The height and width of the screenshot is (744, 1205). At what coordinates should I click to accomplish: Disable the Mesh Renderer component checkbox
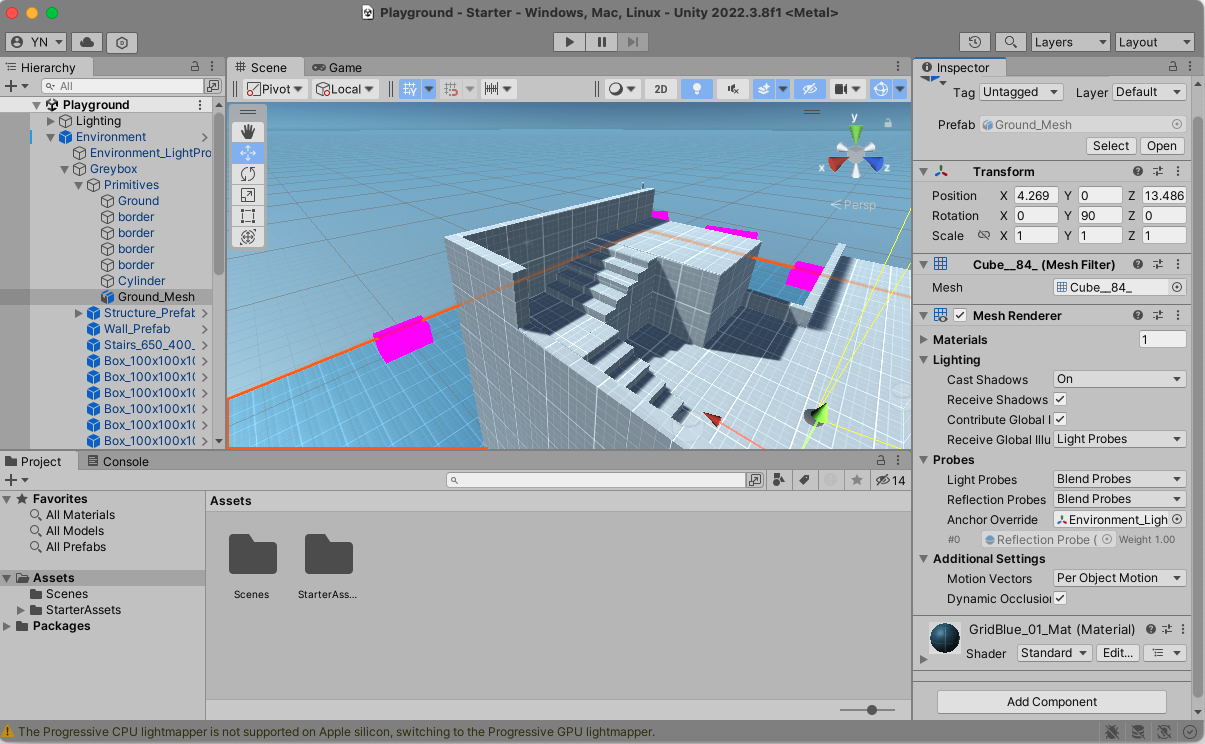(x=960, y=316)
